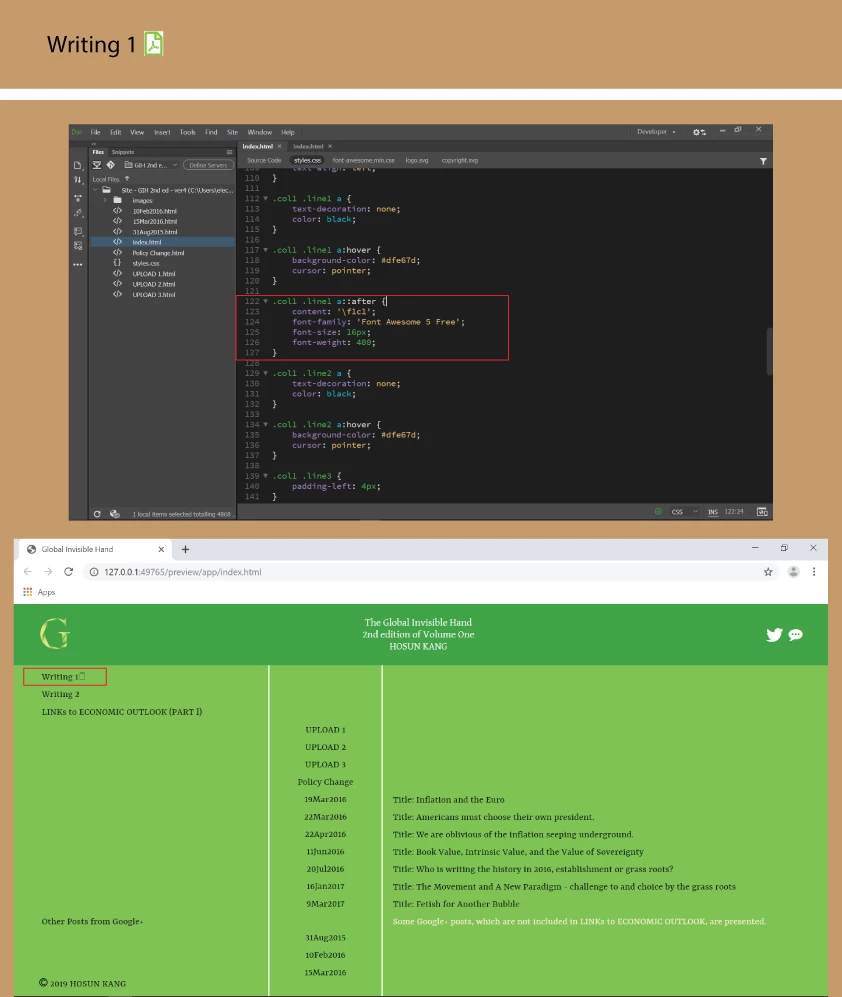The height and width of the screenshot is (997, 842).
Task: Collapse code block at line 122
Action: click(266, 301)
